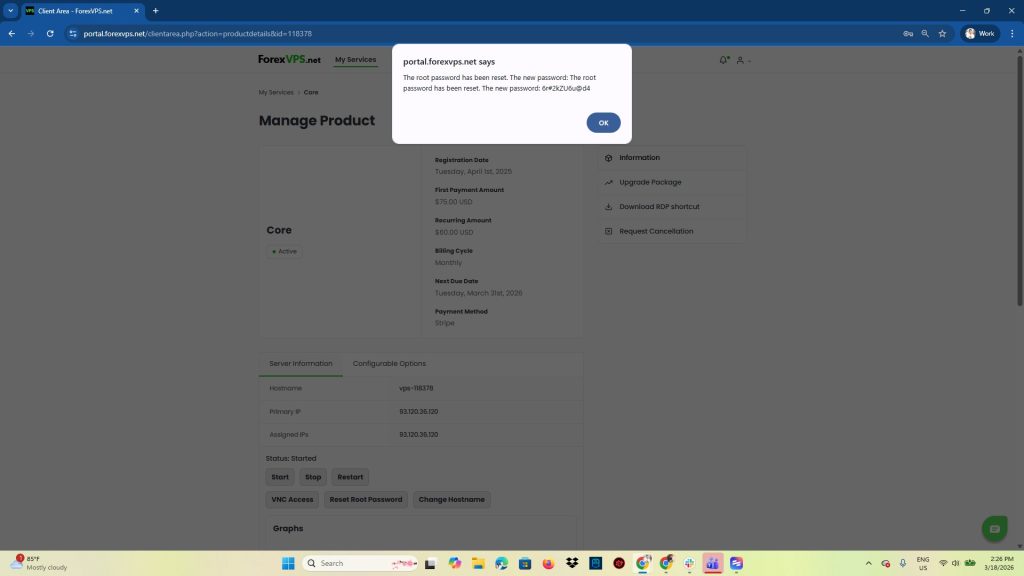Click Download RDP shortcut option
1024x576 pixels.
click(659, 207)
